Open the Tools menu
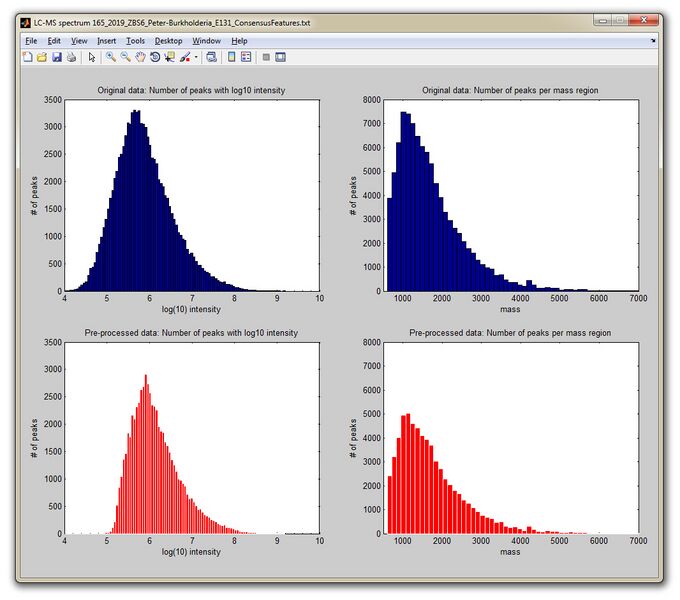680x600 pixels. [x=136, y=40]
